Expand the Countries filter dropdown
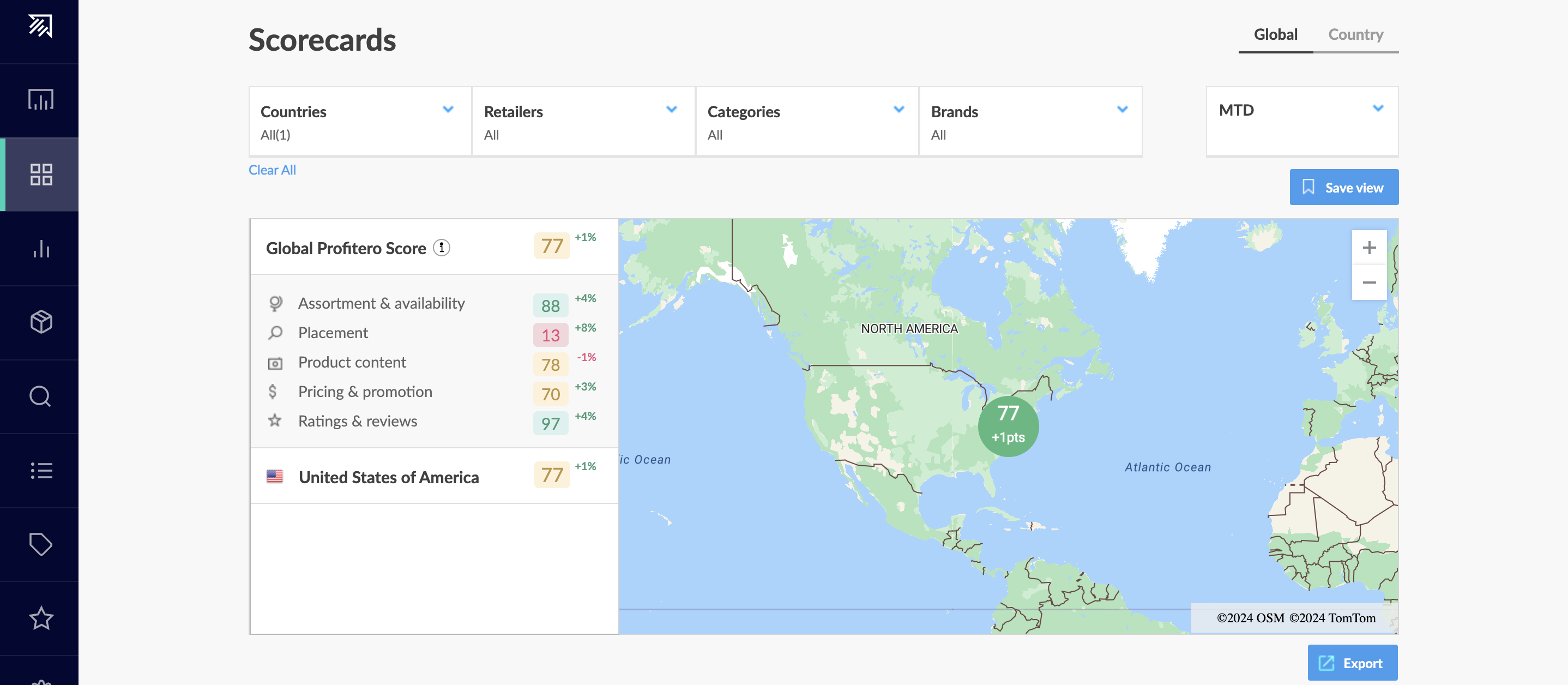1568x685 pixels. [x=360, y=121]
